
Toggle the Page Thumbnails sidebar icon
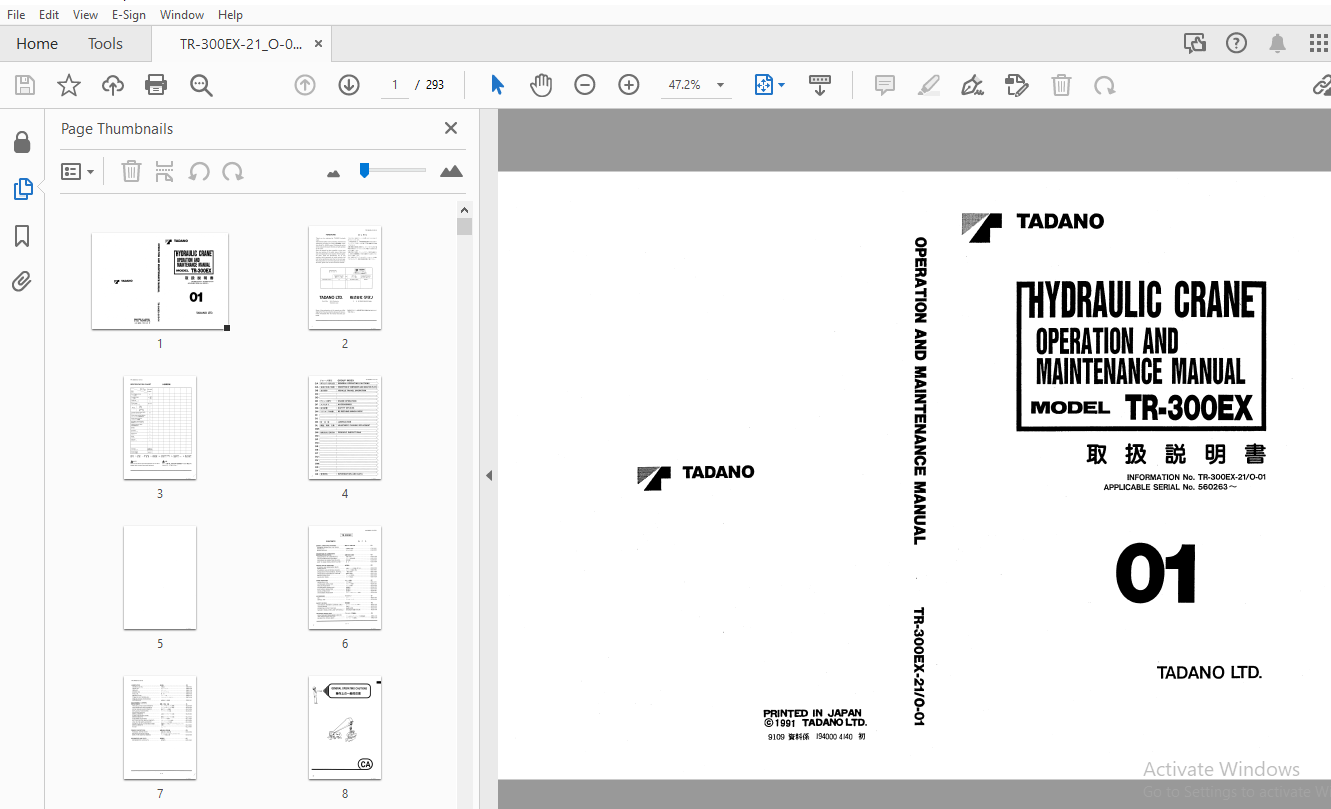[22, 188]
